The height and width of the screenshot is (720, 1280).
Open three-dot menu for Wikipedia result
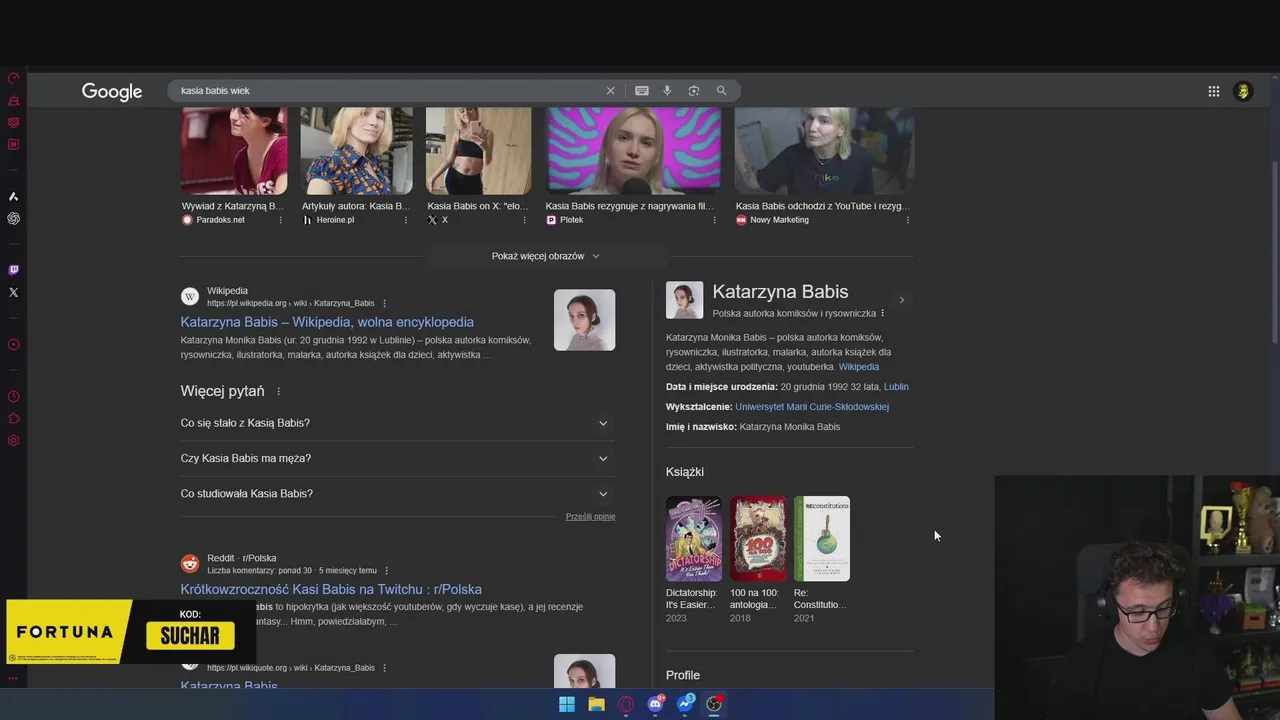click(385, 303)
